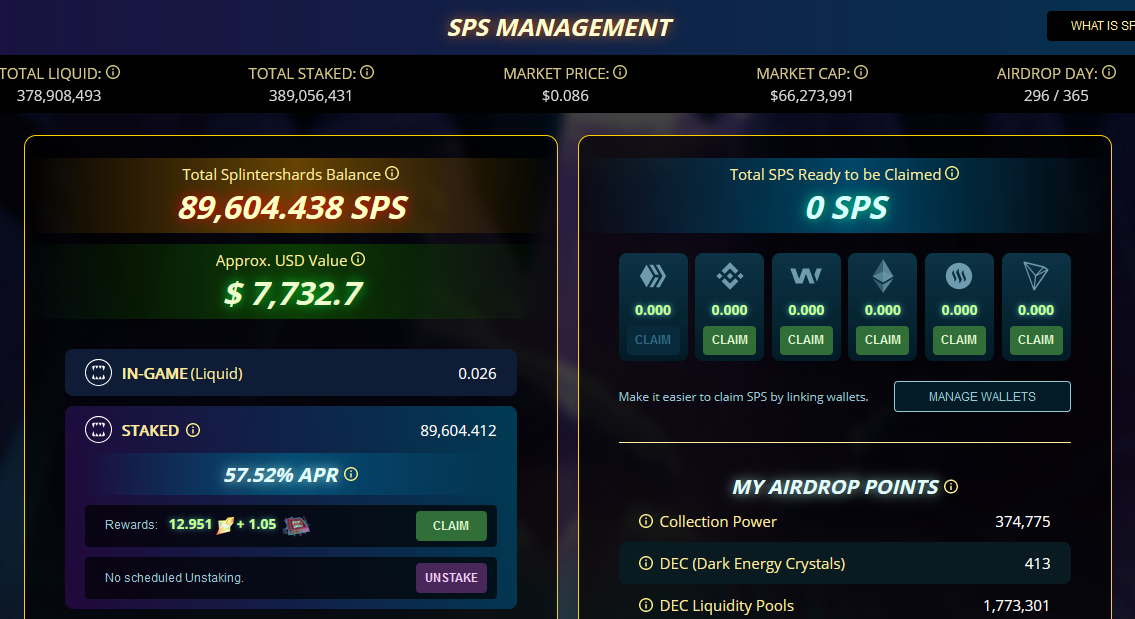Click the Total Liquid info icon
Image resolution: width=1135 pixels, height=619 pixels.
tap(113, 72)
